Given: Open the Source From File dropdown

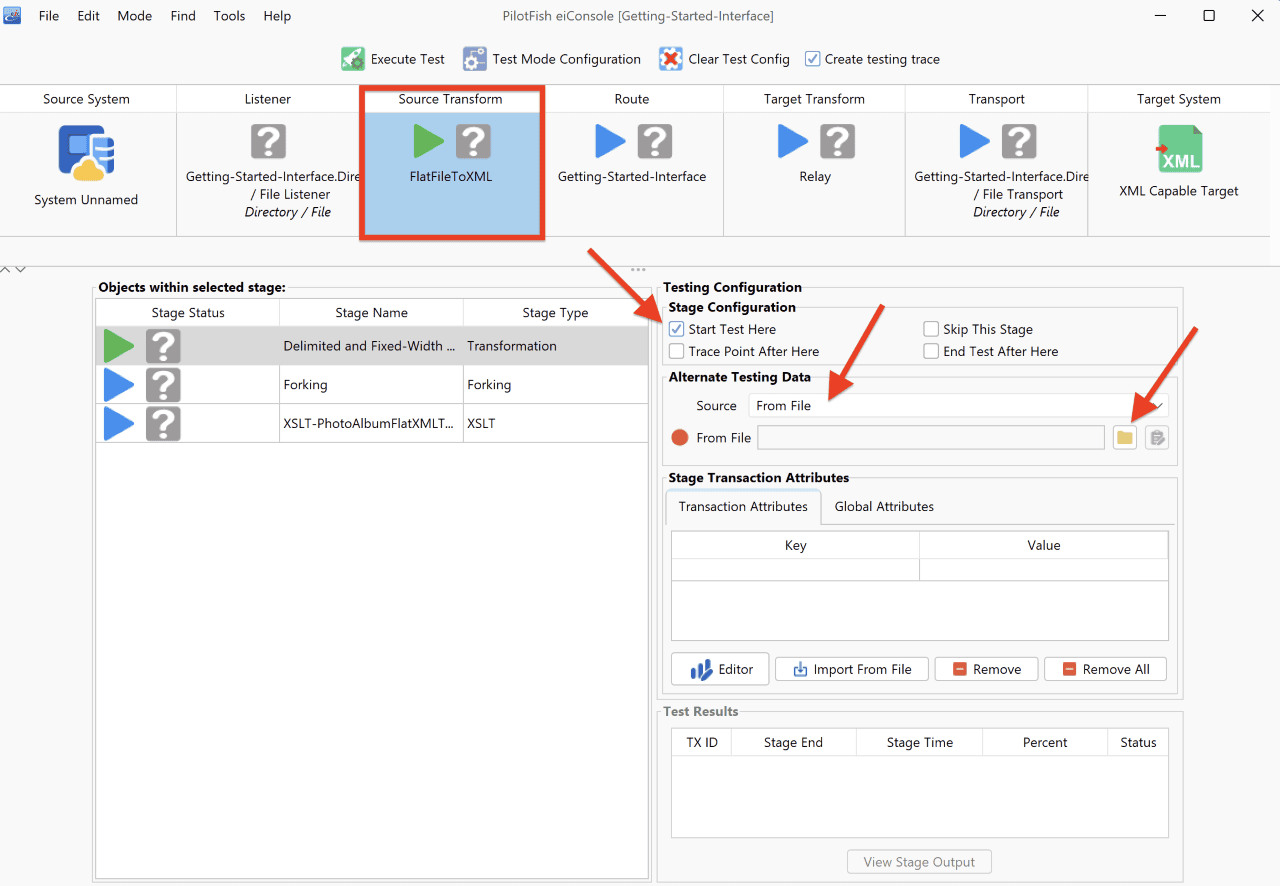Looking at the screenshot, I should coord(958,405).
